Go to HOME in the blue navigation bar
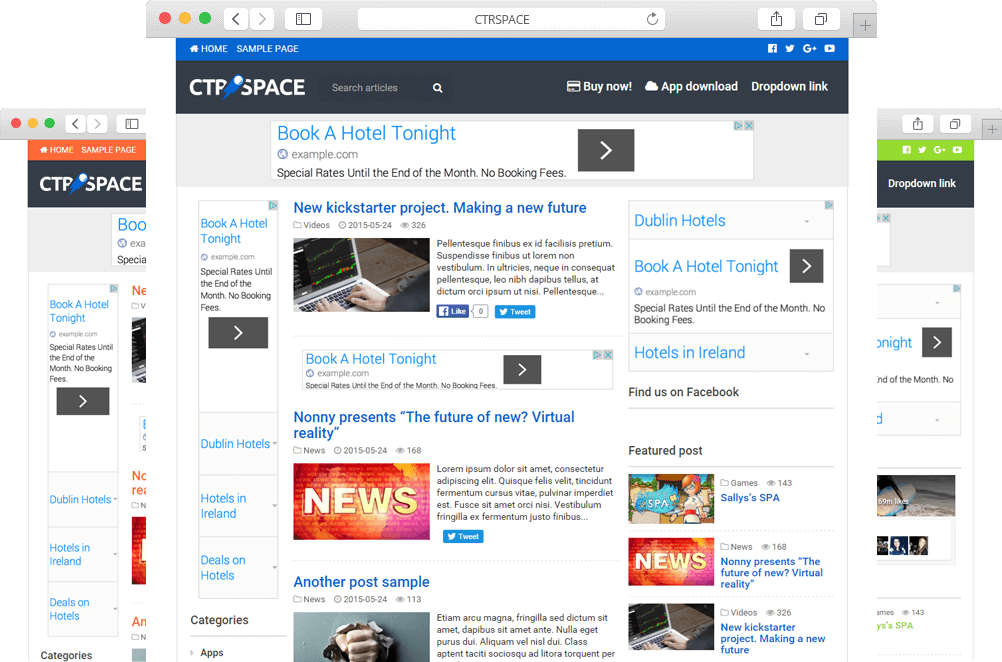 (208, 49)
